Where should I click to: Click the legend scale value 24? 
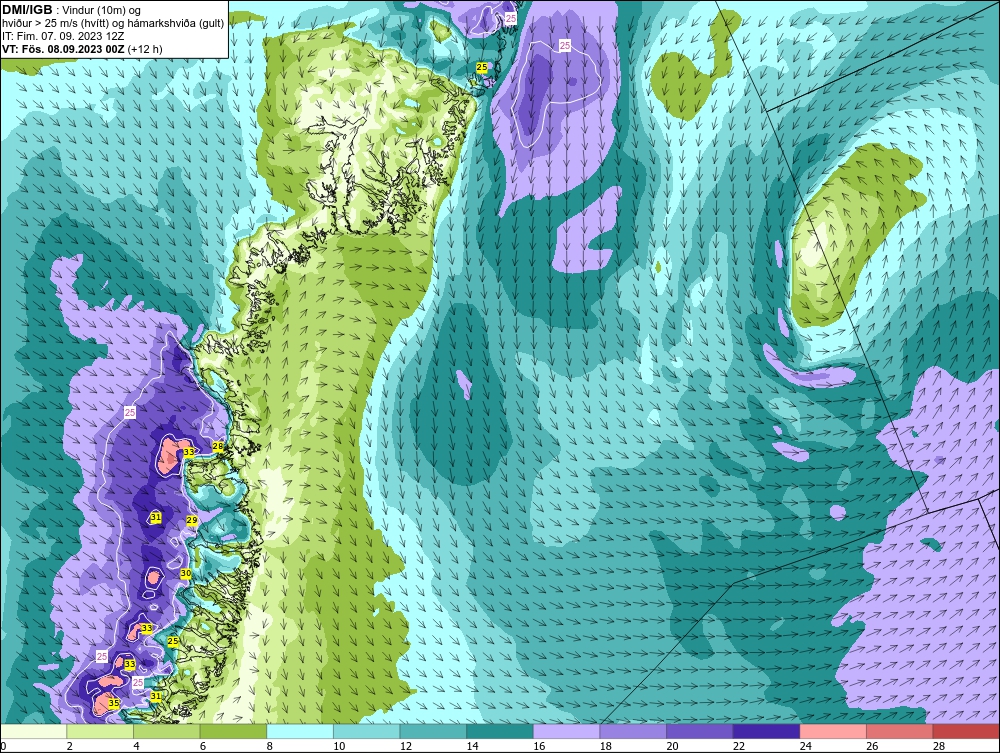pyautogui.click(x=805, y=746)
